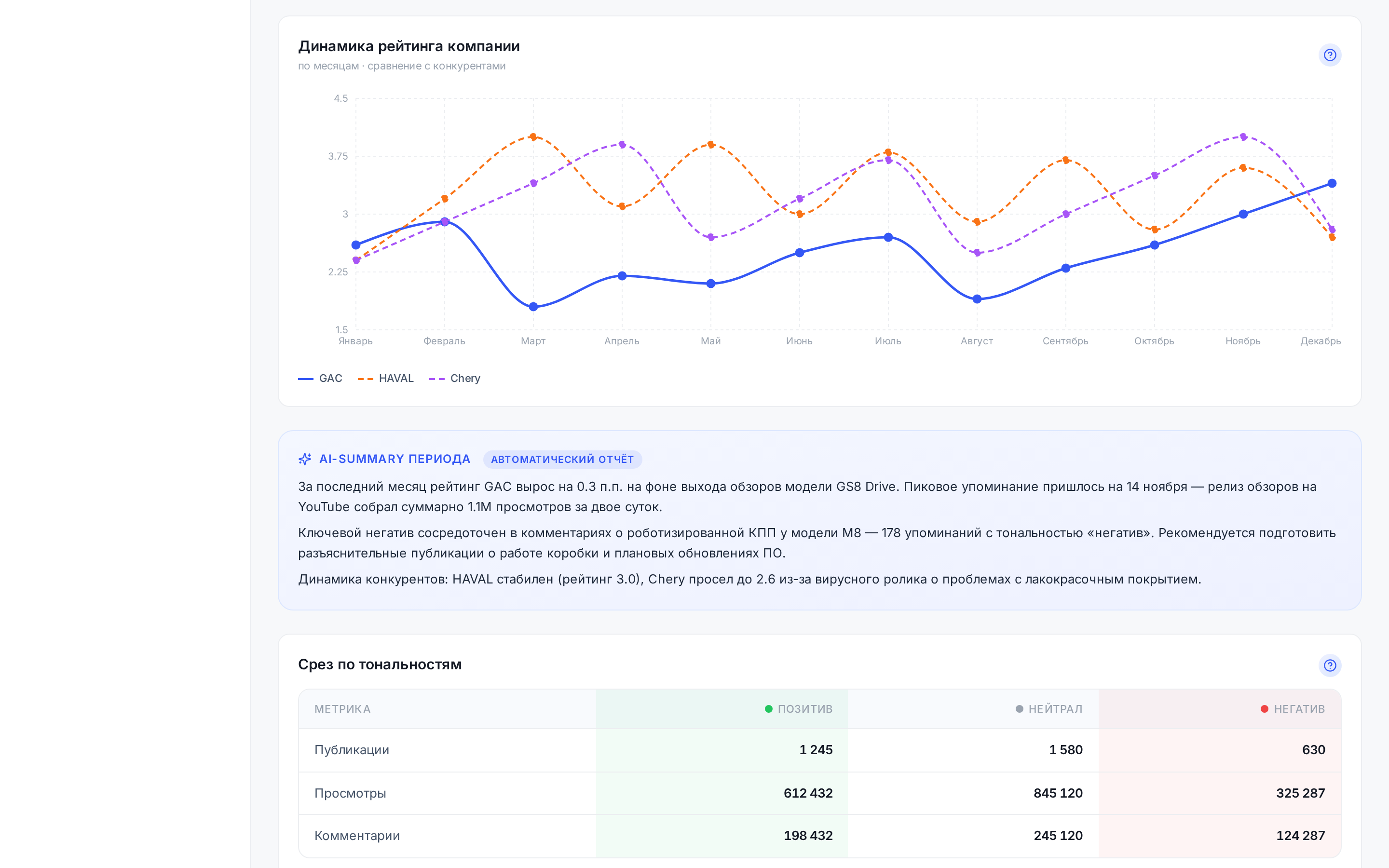The image size is (1389, 868).
Task: Select the orange HAVAL point for Август
Action: [977, 222]
